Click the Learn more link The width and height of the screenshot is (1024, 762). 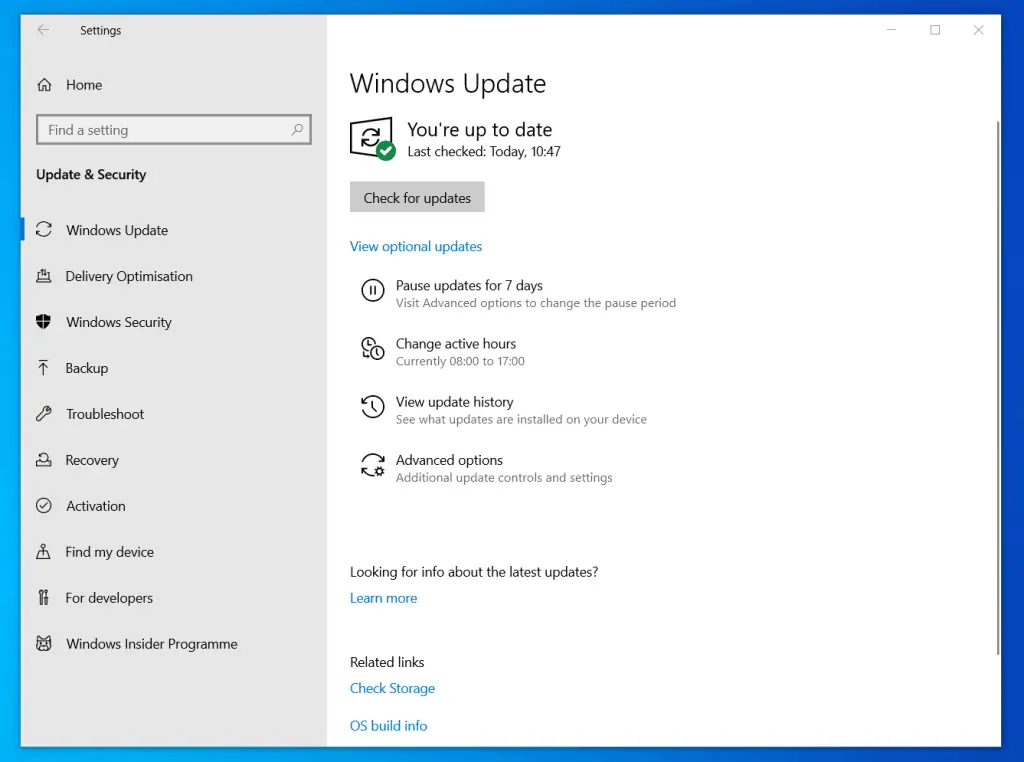pos(383,597)
